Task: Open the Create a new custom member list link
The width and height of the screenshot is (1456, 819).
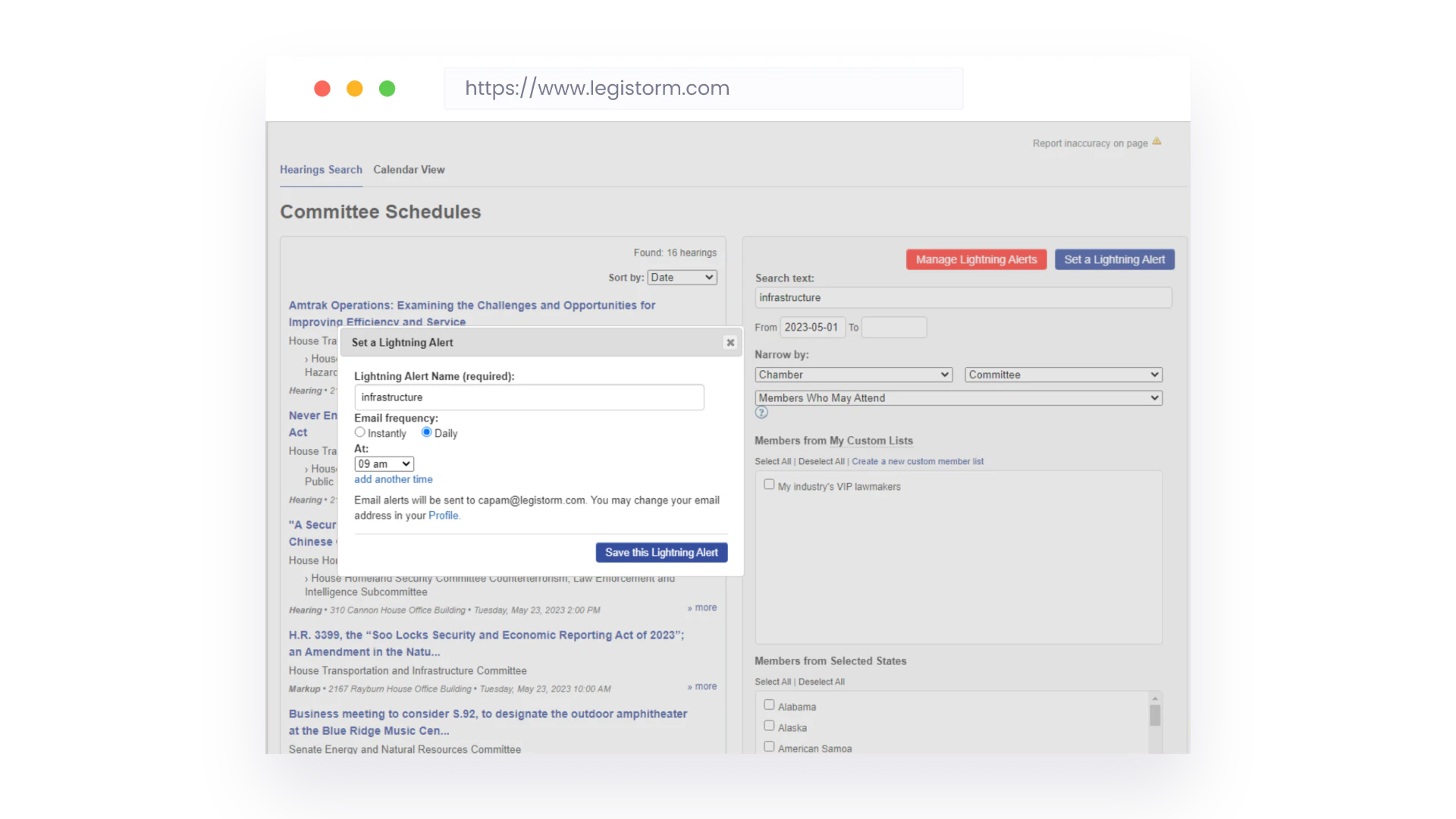Action: [917, 460]
